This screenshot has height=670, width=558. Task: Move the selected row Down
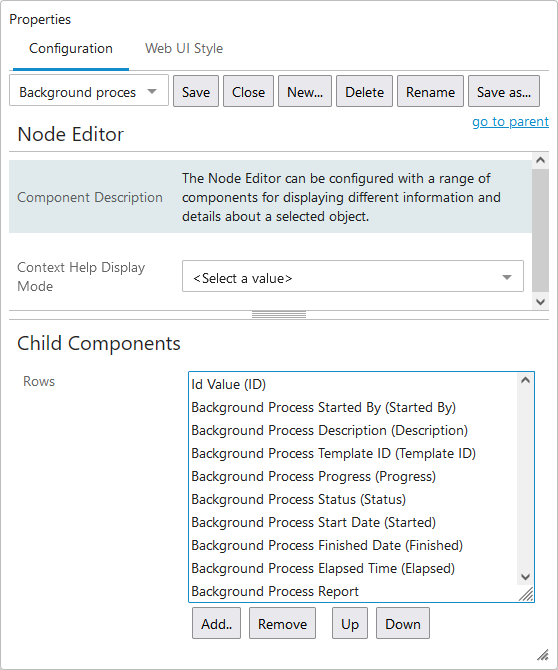pos(402,623)
